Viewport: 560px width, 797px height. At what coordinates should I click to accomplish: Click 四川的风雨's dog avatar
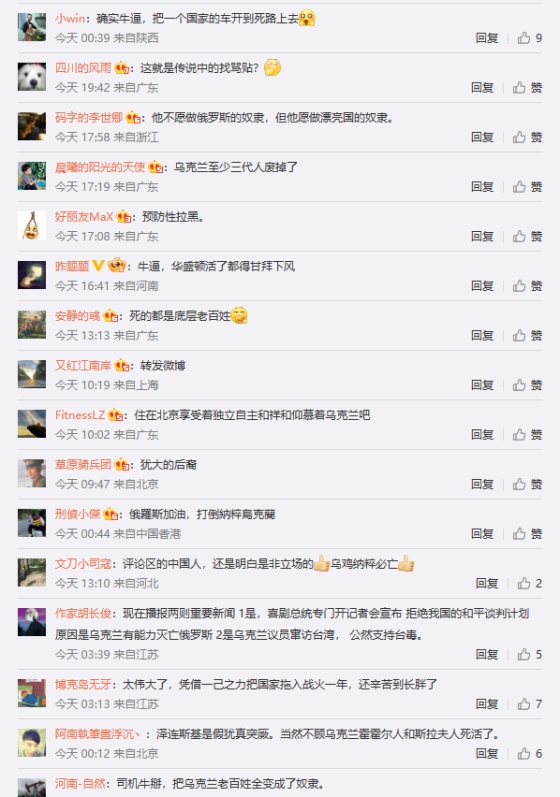[x=32, y=77]
